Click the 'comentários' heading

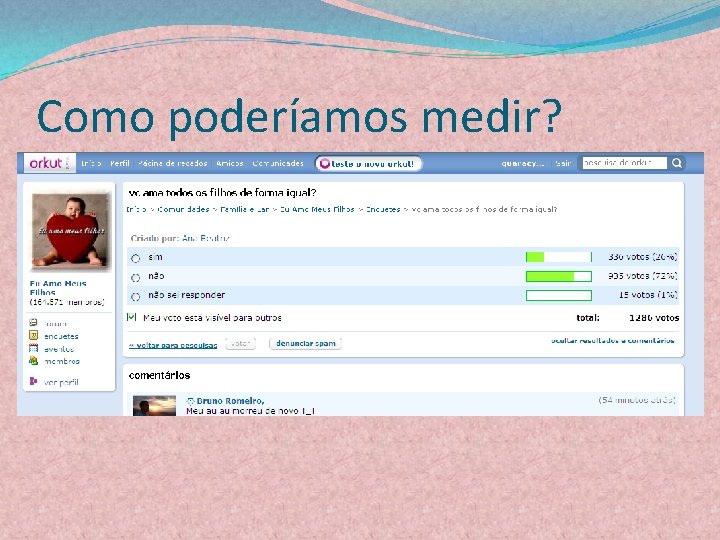click(159, 376)
